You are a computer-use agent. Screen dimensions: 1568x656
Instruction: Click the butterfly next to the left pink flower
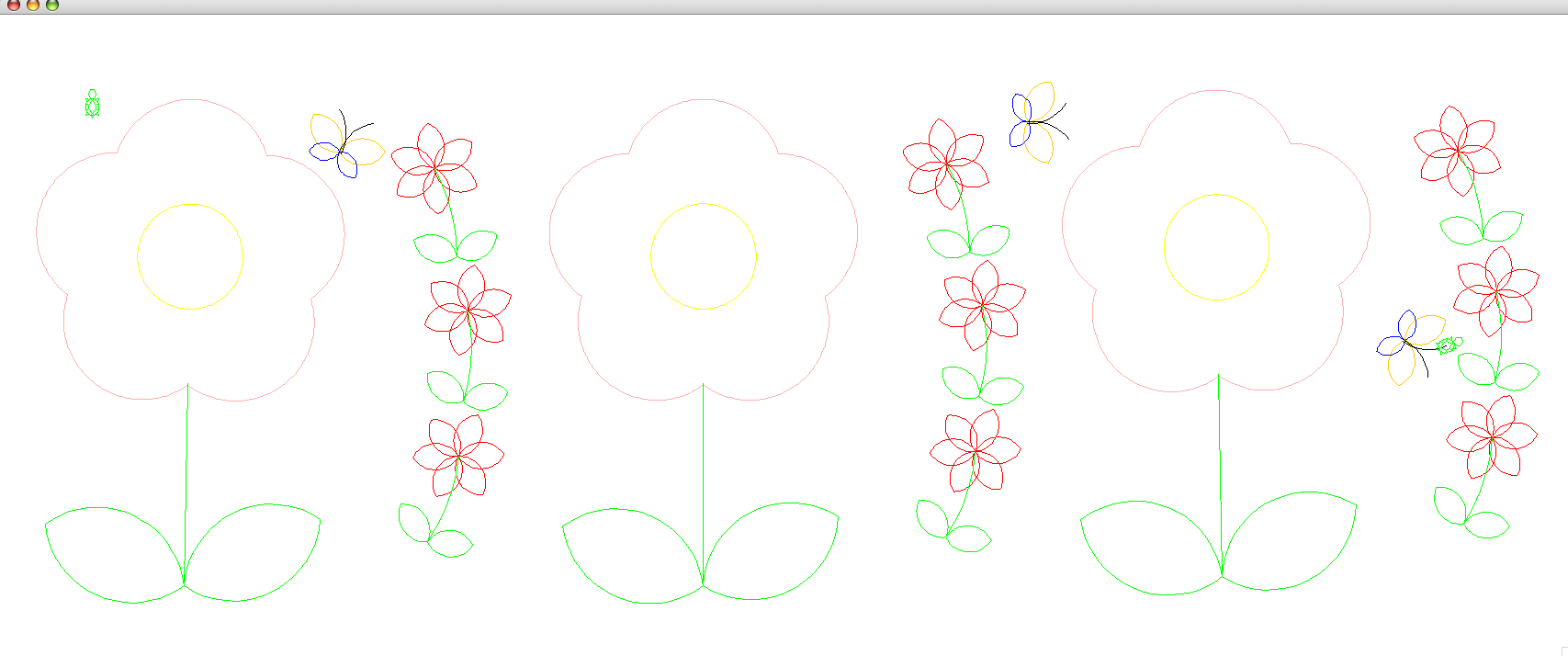pos(344,145)
